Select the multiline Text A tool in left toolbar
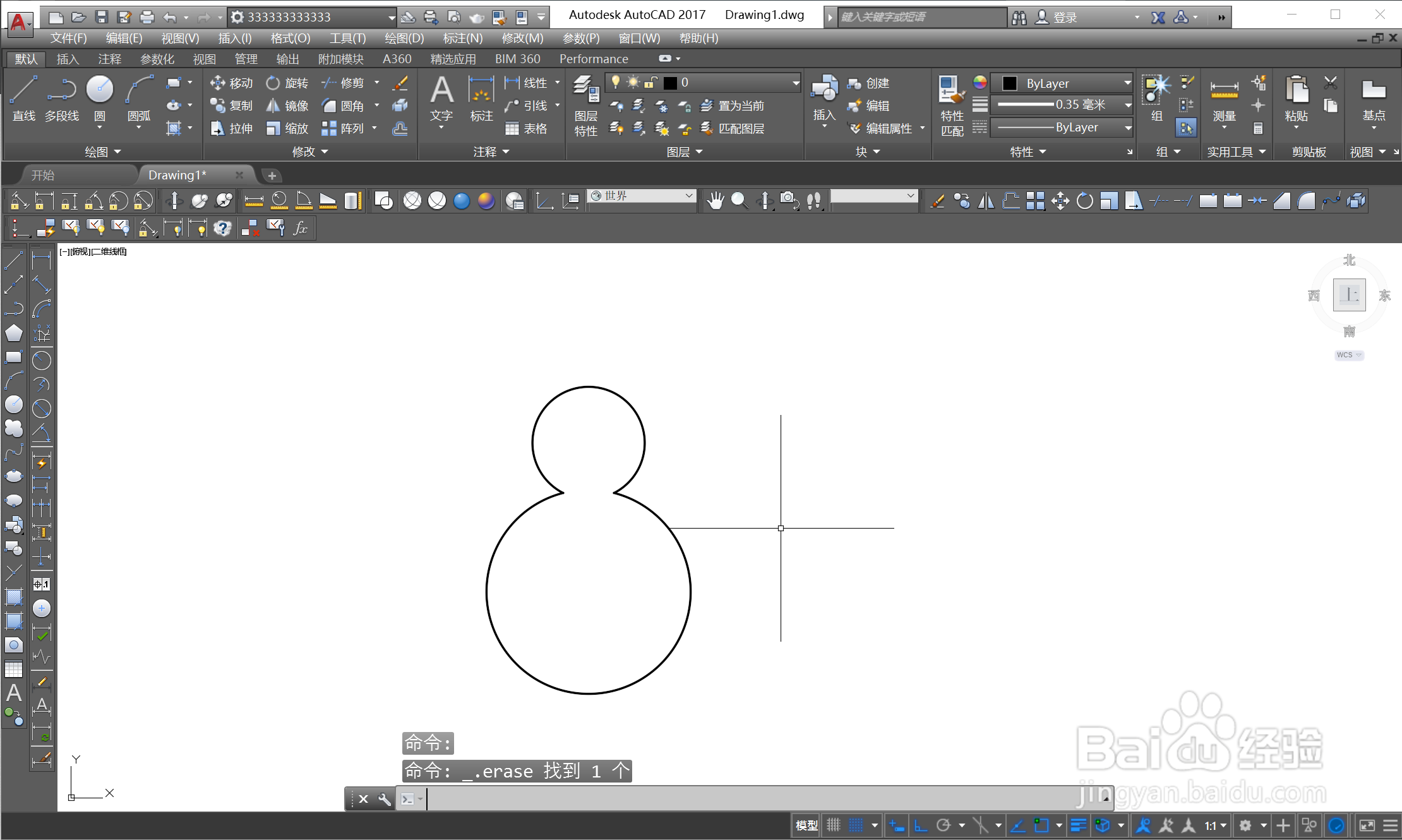 click(x=13, y=693)
